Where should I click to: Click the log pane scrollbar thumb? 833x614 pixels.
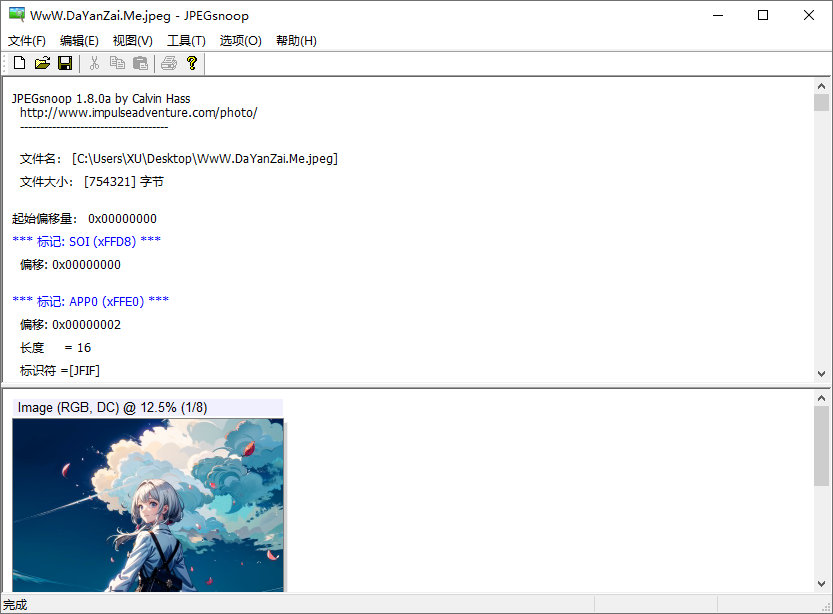pos(821,103)
